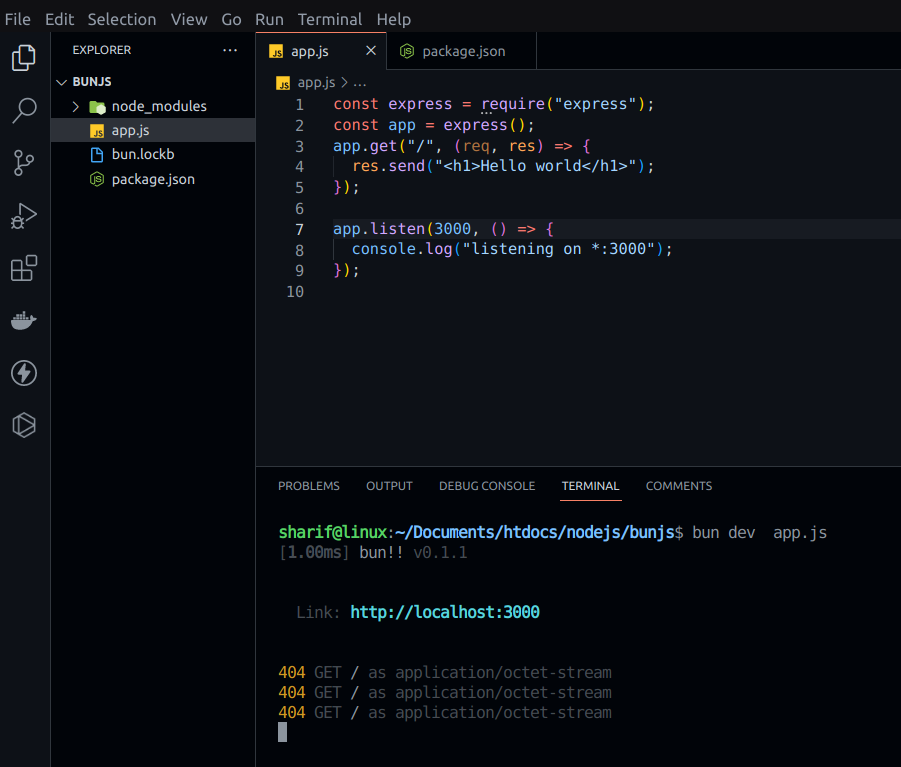This screenshot has width=901, height=767.
Task: Open the http://localhost:3000 link in terminal
Action: click(445, 612)
